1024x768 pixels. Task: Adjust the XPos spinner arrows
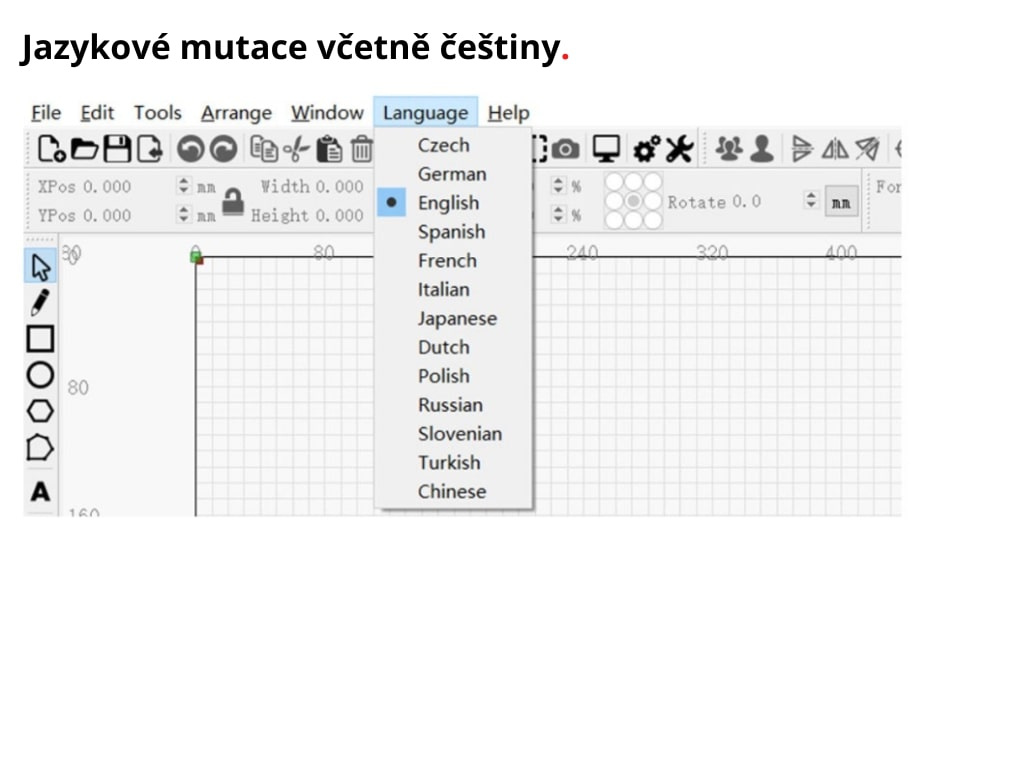tap(184, 186)
